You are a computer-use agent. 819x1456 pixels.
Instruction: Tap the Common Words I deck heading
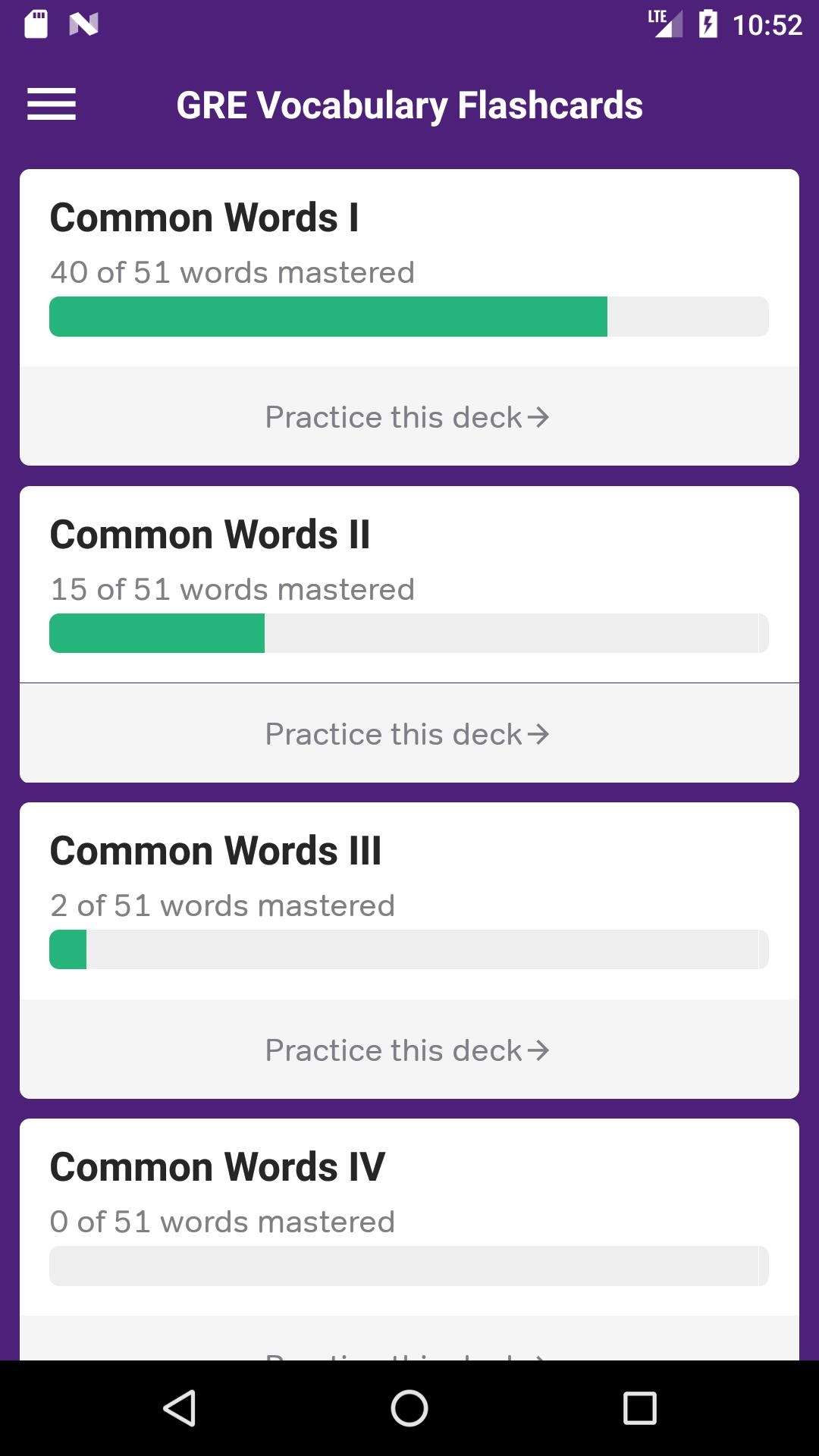[205, 218]
